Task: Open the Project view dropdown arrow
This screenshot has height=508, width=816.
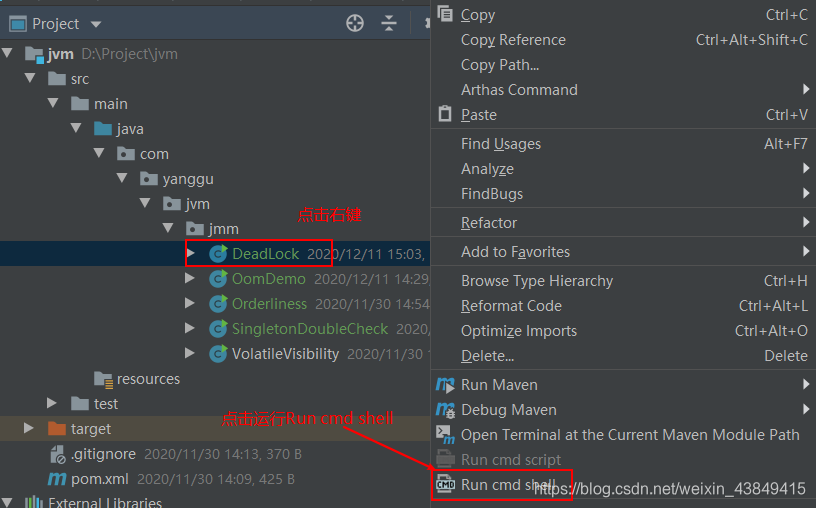Action: (96, 24)
